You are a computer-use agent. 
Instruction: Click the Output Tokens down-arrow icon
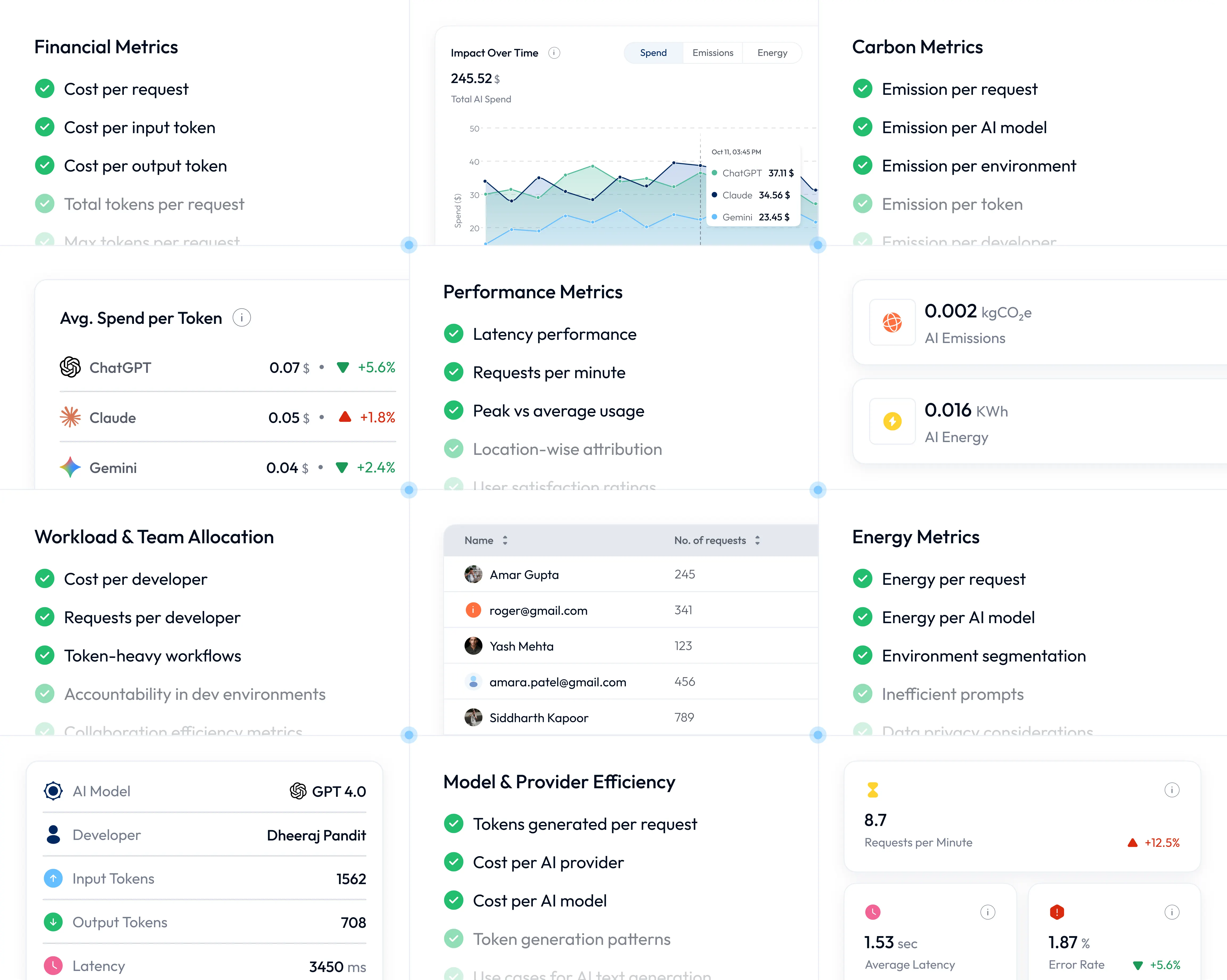pos(53,922)
